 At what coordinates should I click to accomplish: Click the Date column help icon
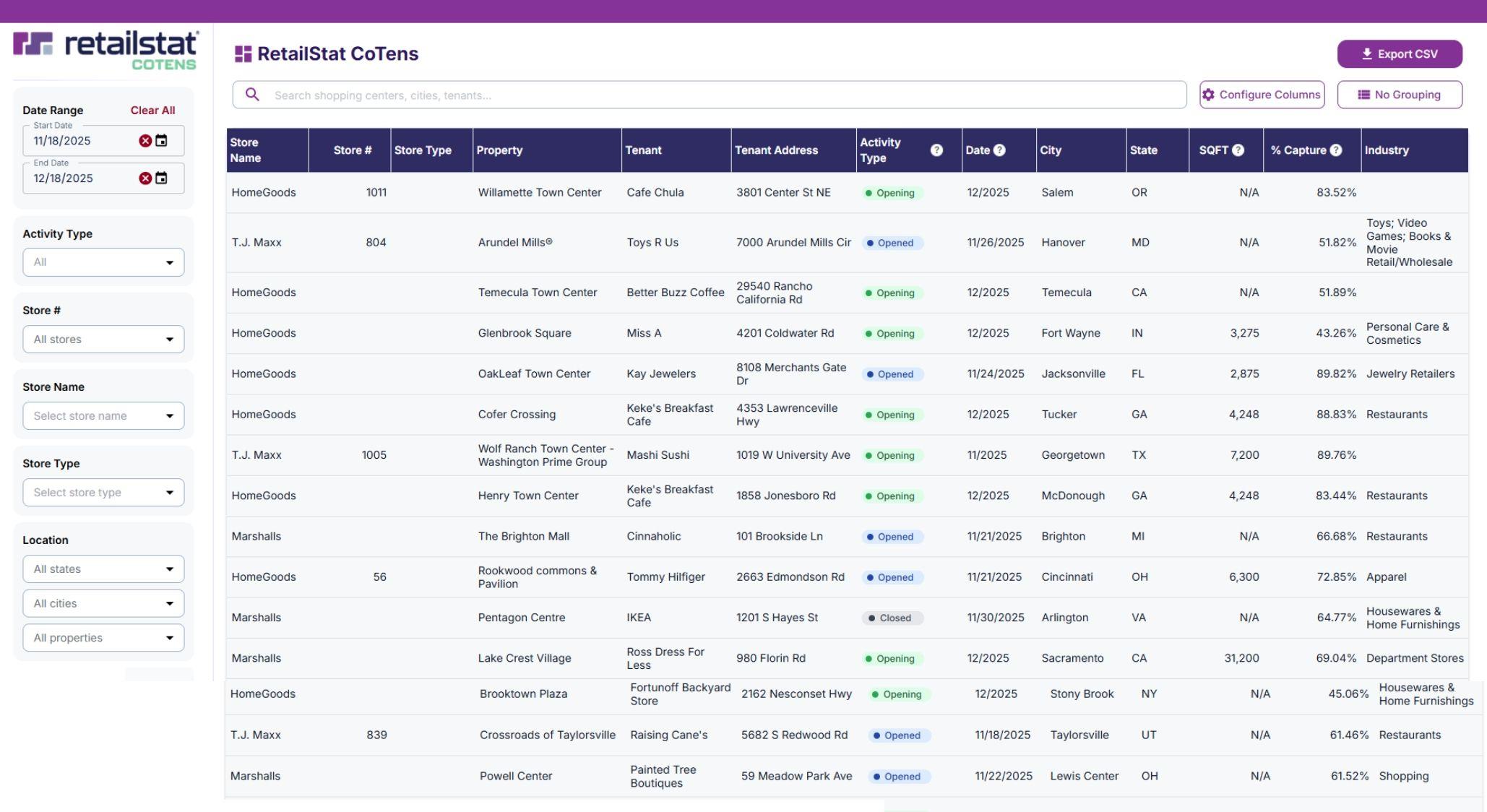pyautogui.click(x=999, y=150)
